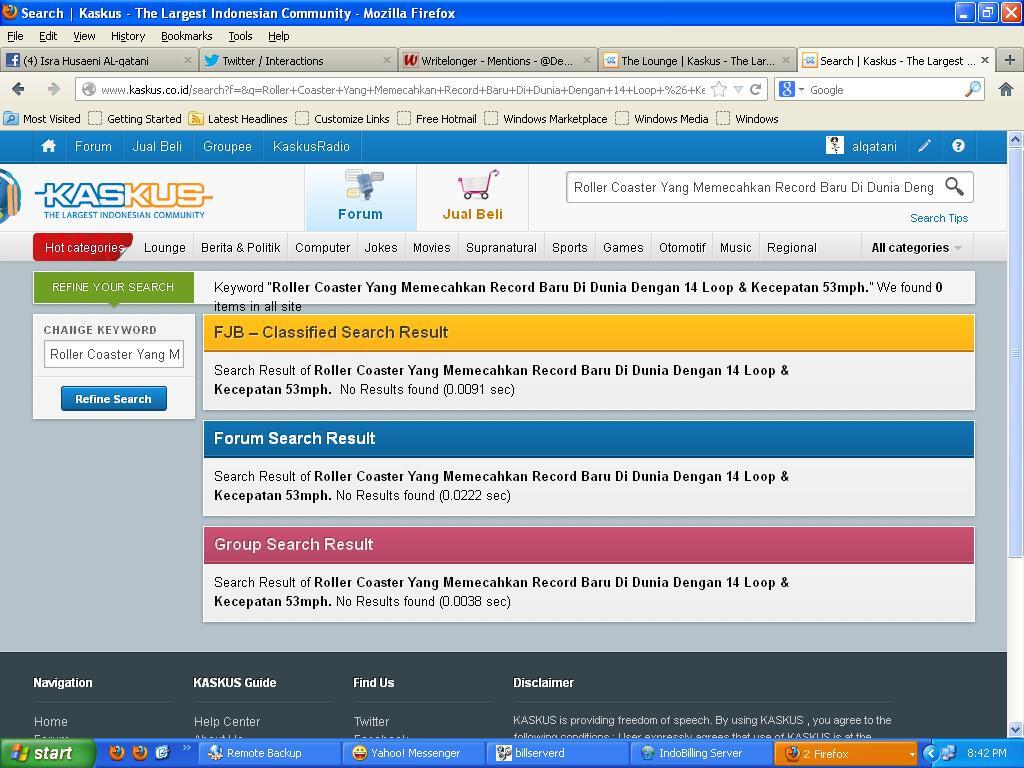
Task: Open the View menu
Action: pos(84,36)
